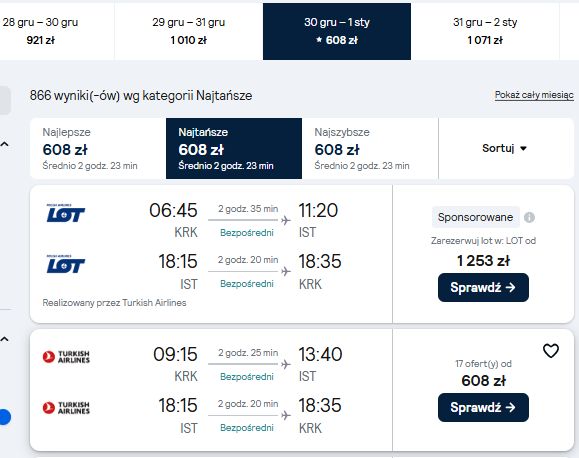Click Turkish Airlines logo on 09:15 flight
This screenshot has height=458, width=579.
click(66, 357)
